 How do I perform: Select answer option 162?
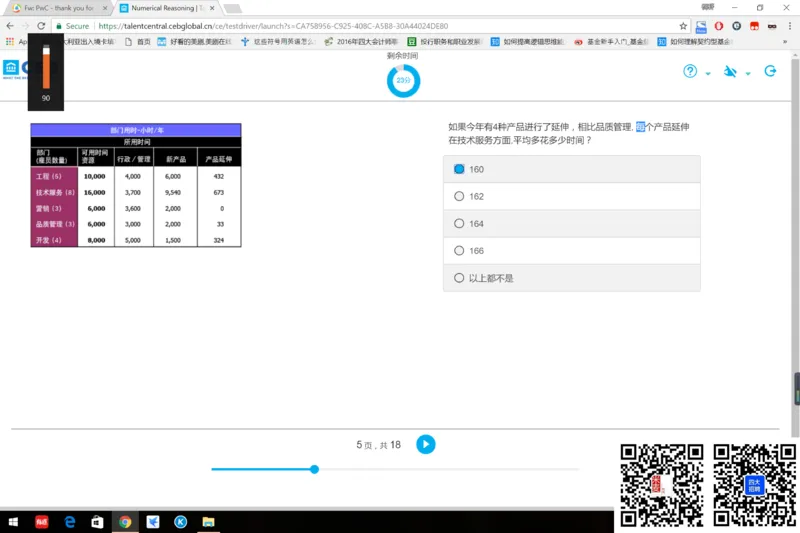click(x=571, y=196)
